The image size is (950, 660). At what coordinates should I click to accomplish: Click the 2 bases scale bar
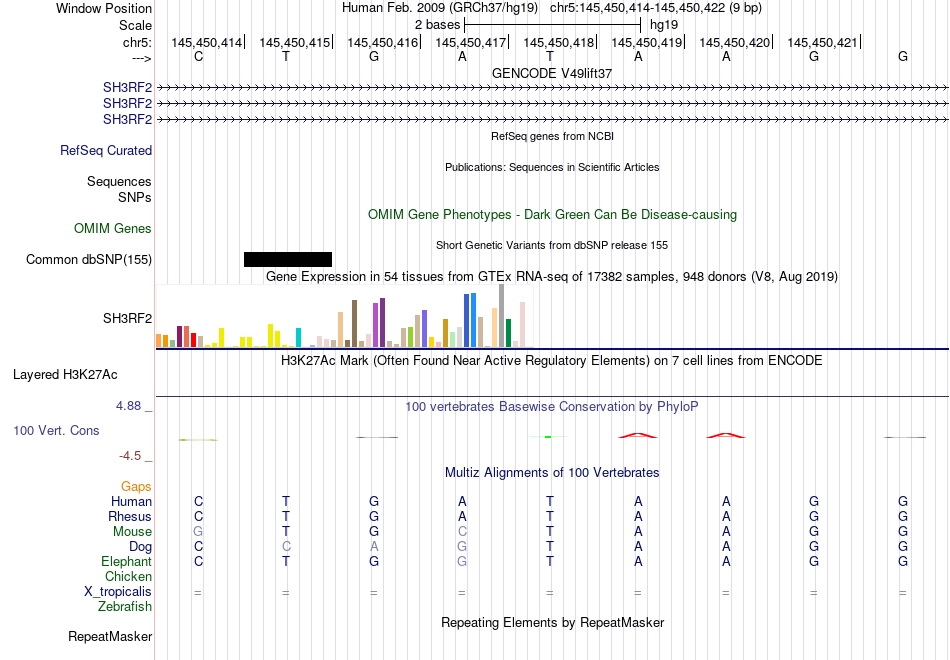pos(552,25)
